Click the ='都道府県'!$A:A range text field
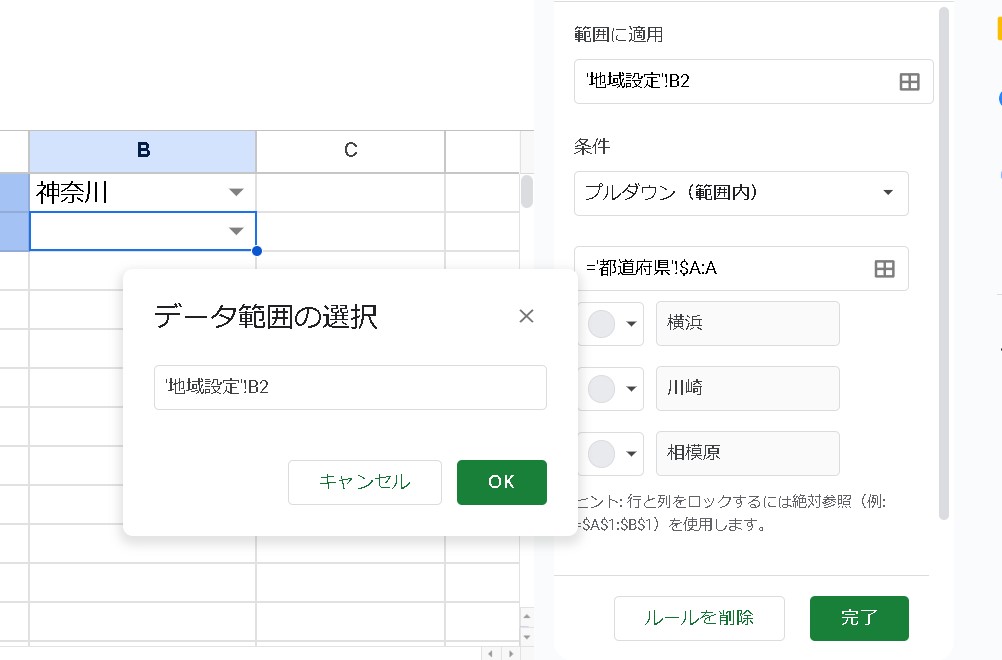 (x=720, y=268)
